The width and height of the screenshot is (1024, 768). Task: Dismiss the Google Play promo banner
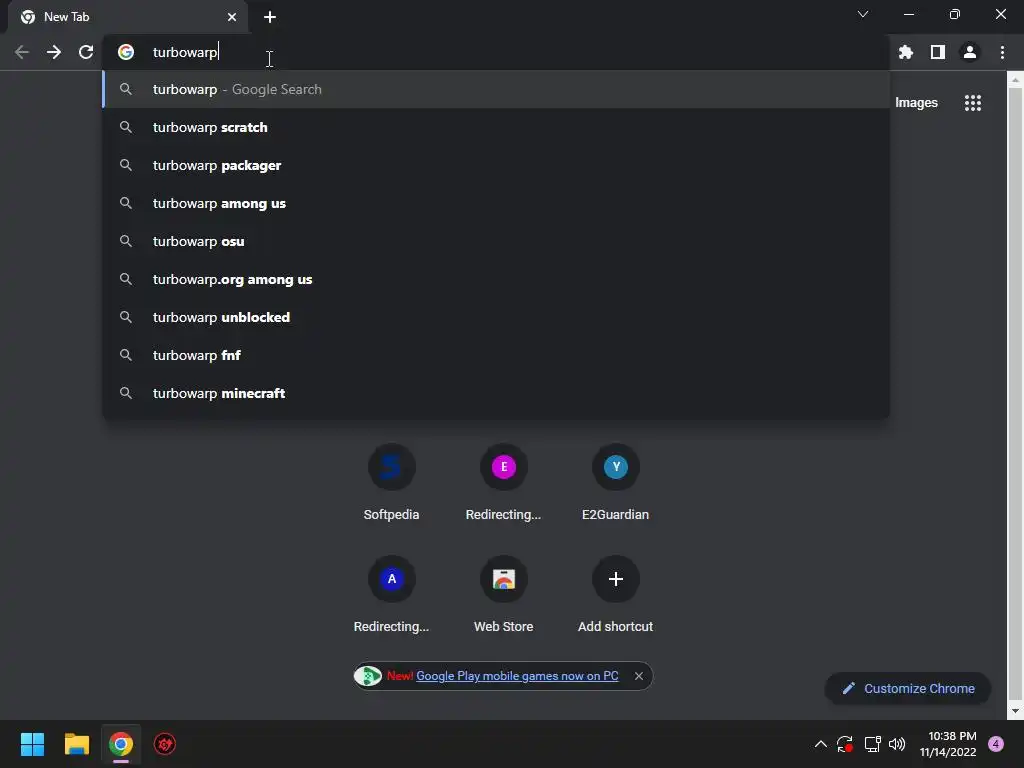(639, 676)
